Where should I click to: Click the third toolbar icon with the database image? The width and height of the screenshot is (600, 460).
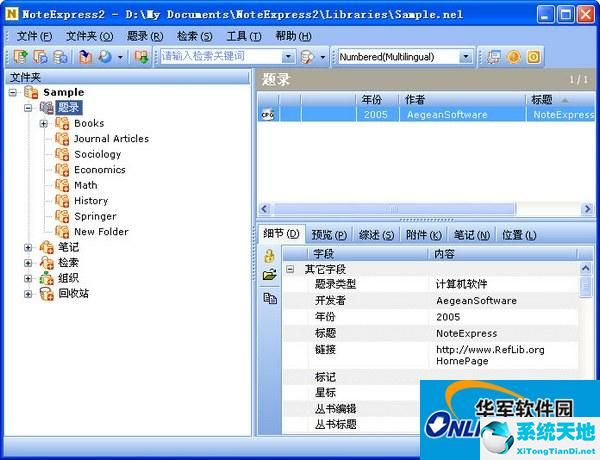pos(60,57)
